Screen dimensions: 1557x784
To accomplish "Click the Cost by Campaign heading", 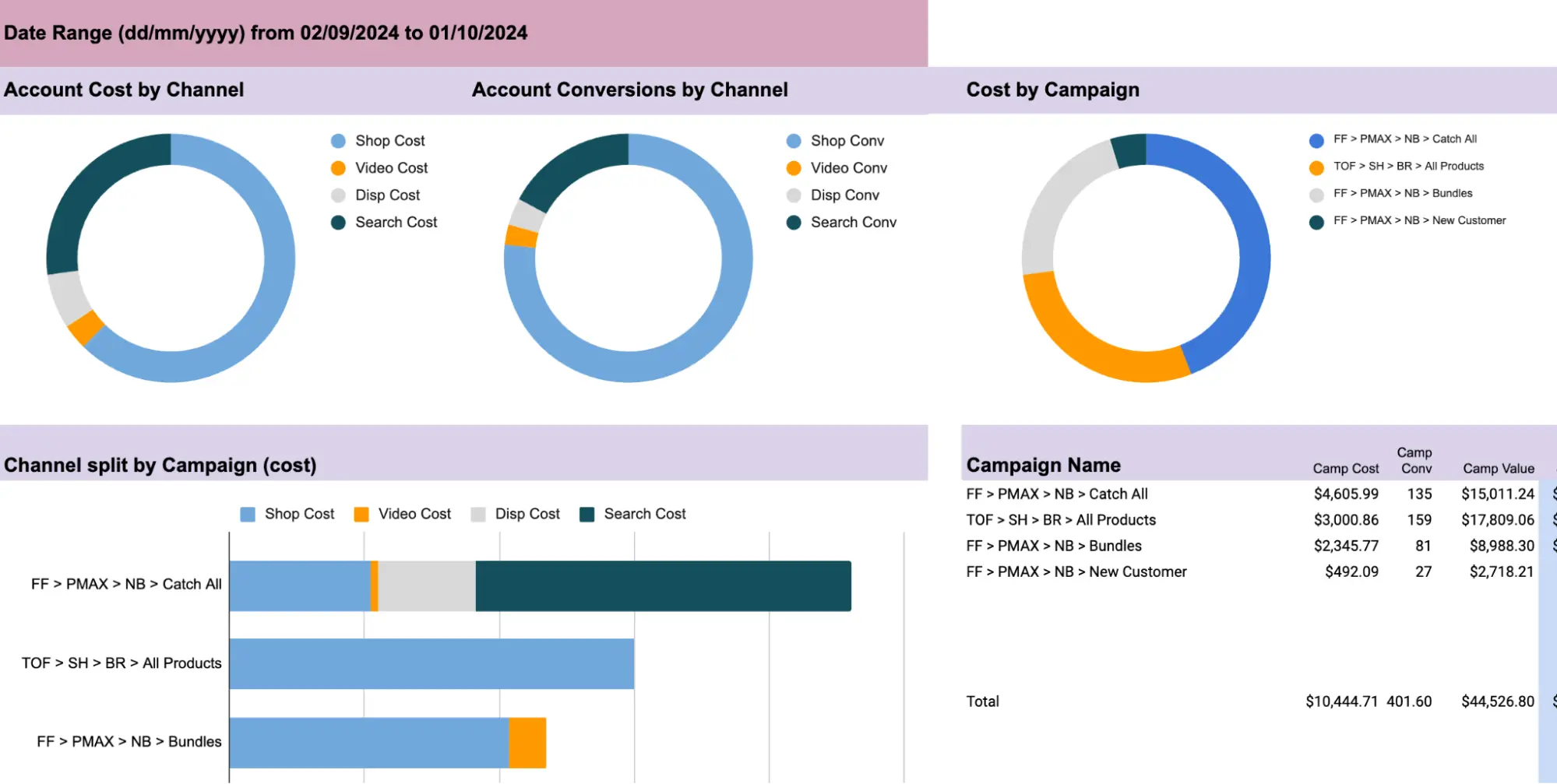I will tap(1053, 90).
